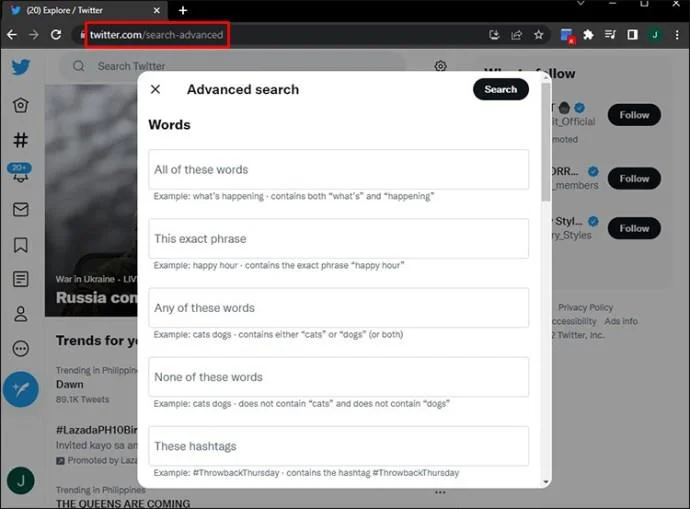
Task: Close the Advanced search dialog
Action: 155,89
